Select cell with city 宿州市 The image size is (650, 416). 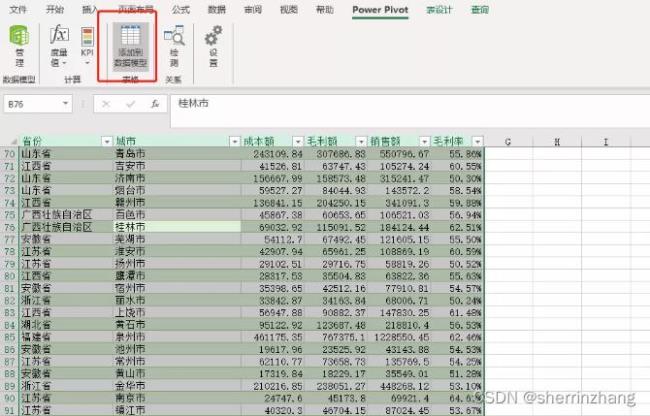tap(177, 288)
